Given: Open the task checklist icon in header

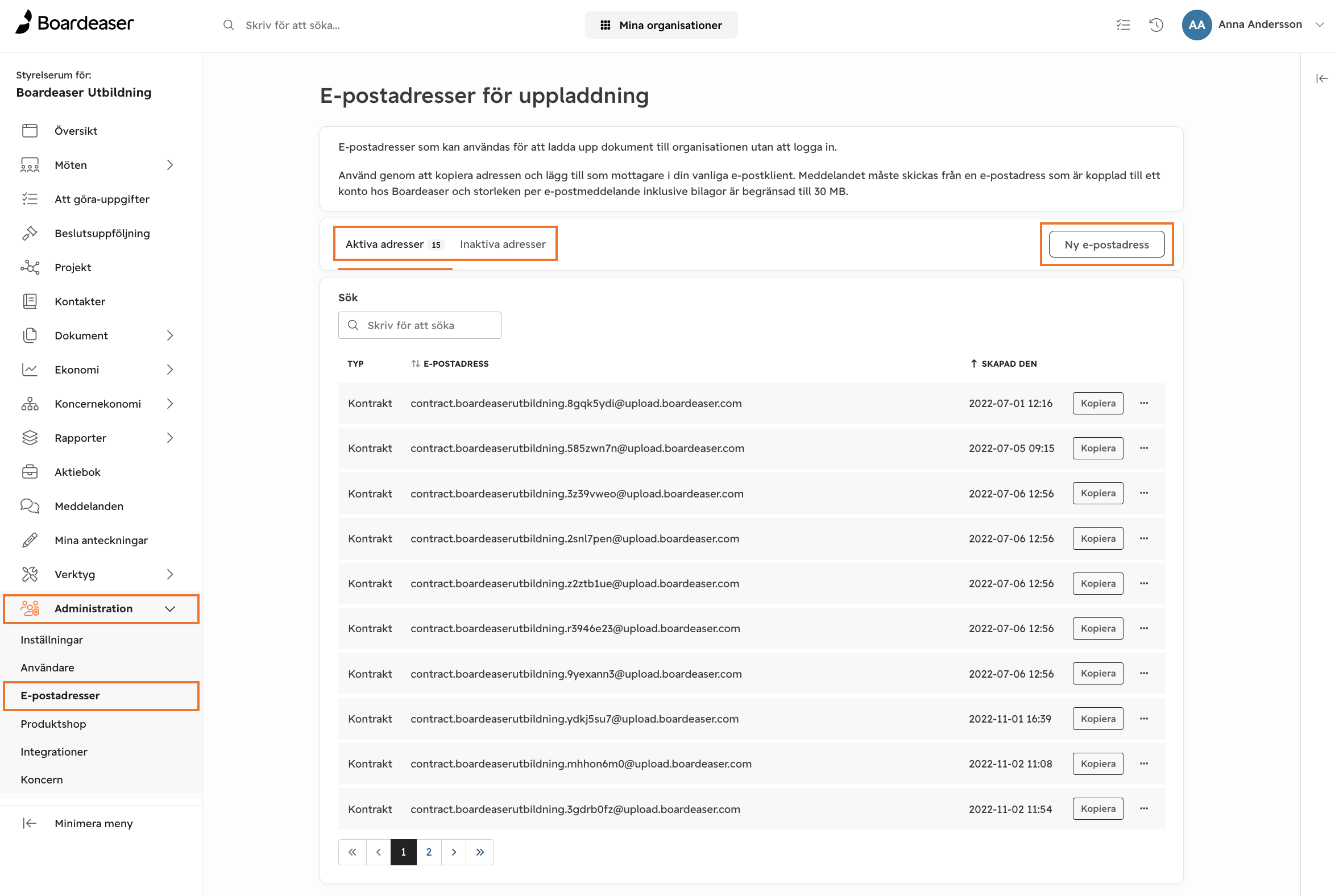Looking at the screenshot, I should click(x=1123, y=24).
